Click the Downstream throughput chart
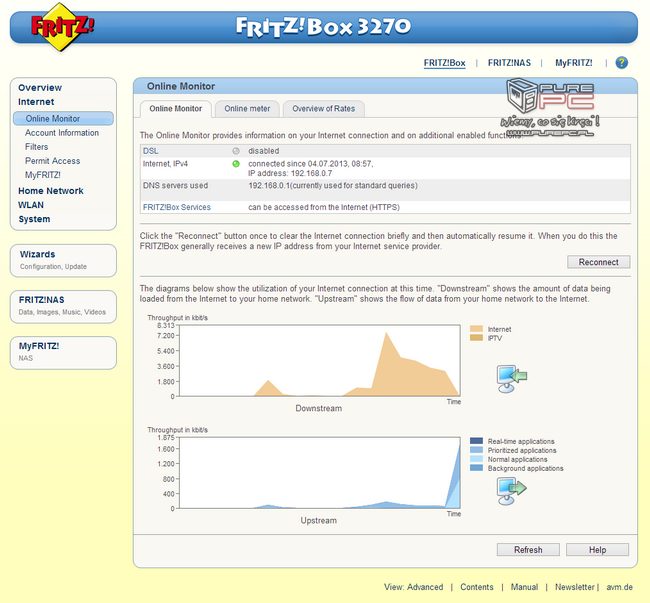 point(320,361)
